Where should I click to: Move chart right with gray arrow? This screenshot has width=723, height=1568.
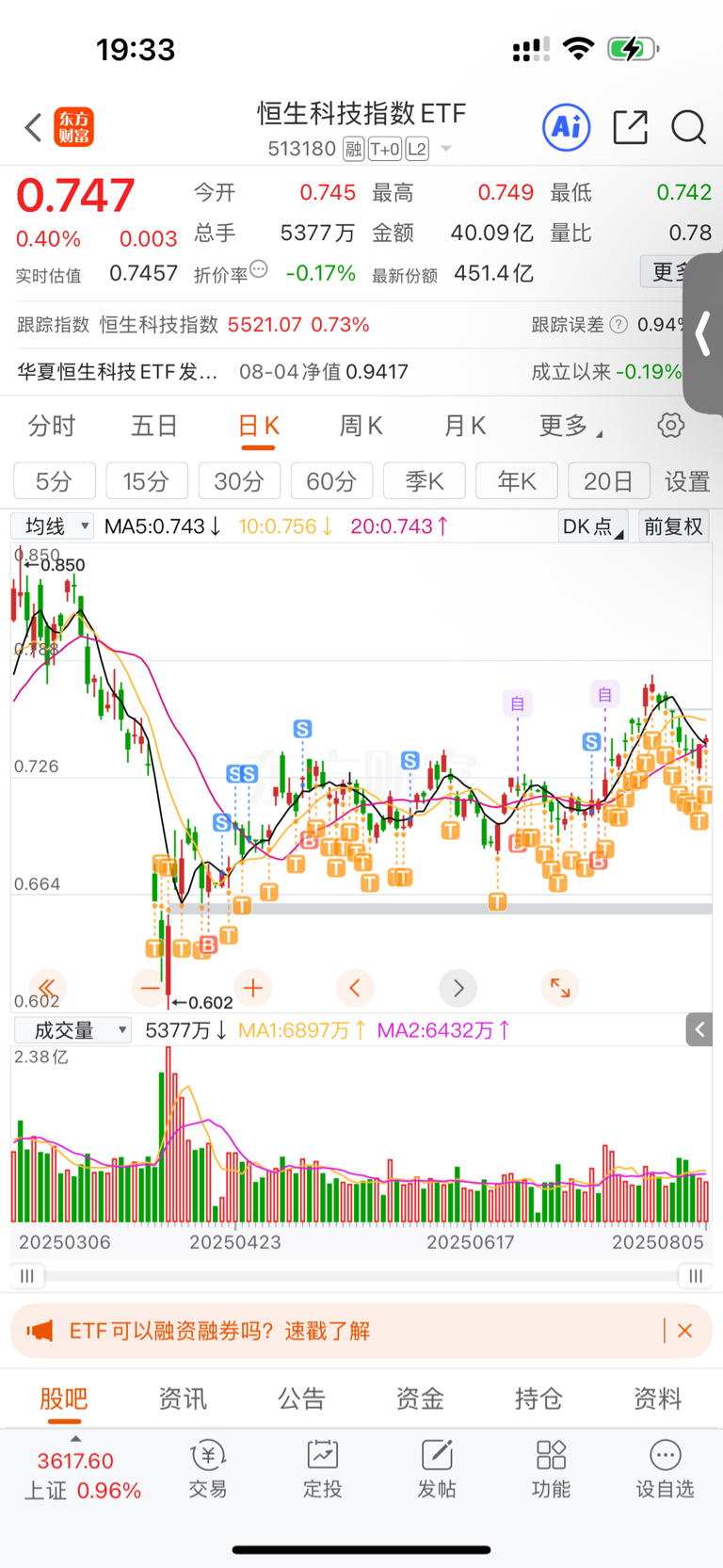[458, 987]
